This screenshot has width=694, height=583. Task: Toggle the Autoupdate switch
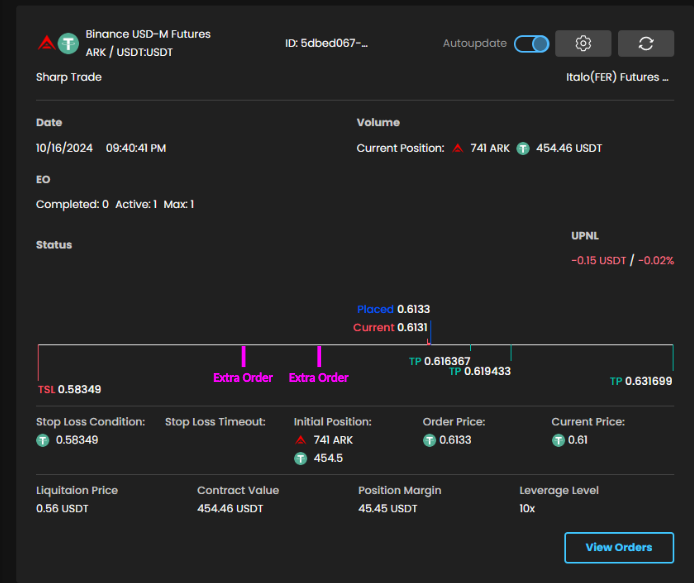tap(531, 44)
